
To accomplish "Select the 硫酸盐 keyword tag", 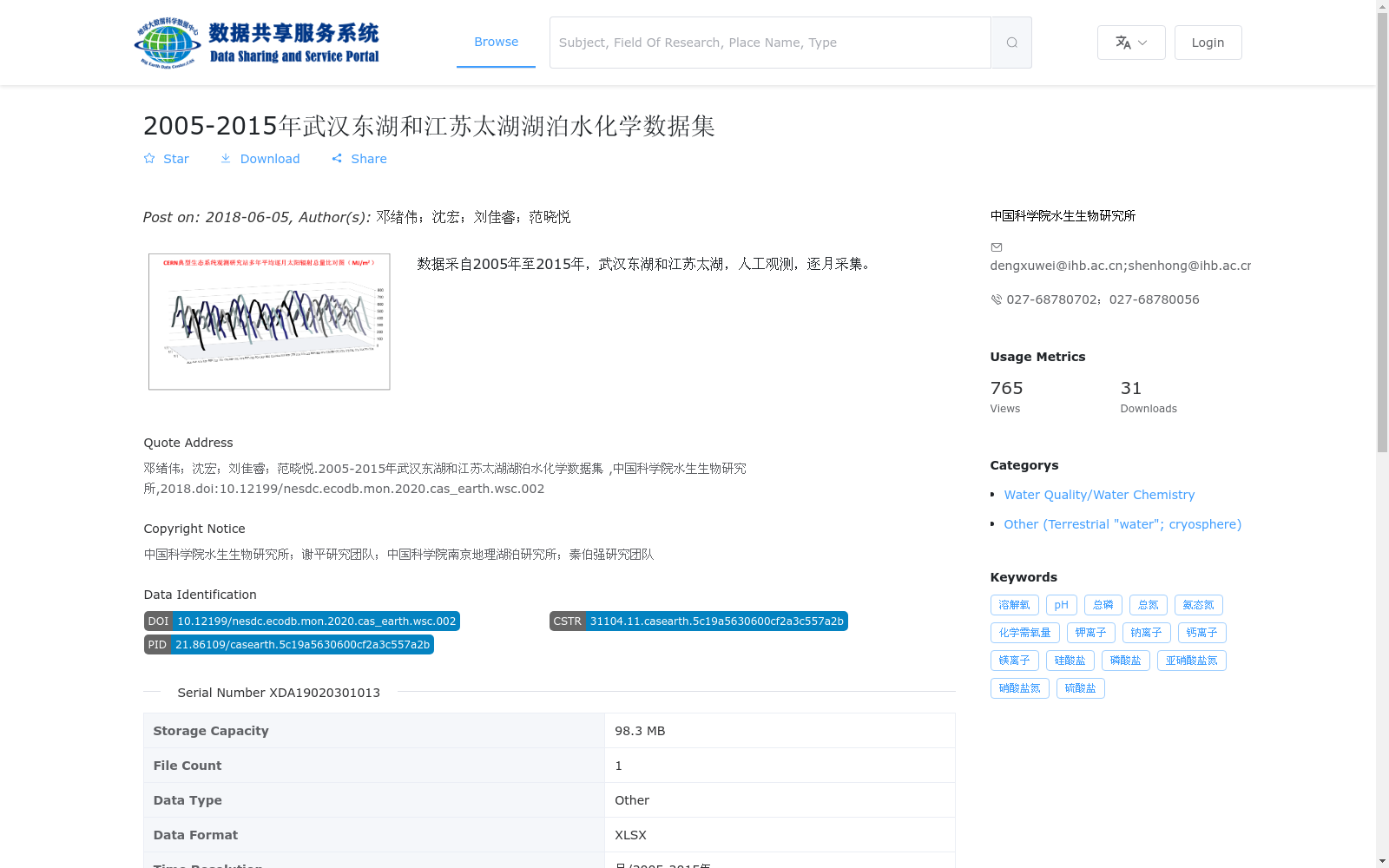I will [1080, 688].
